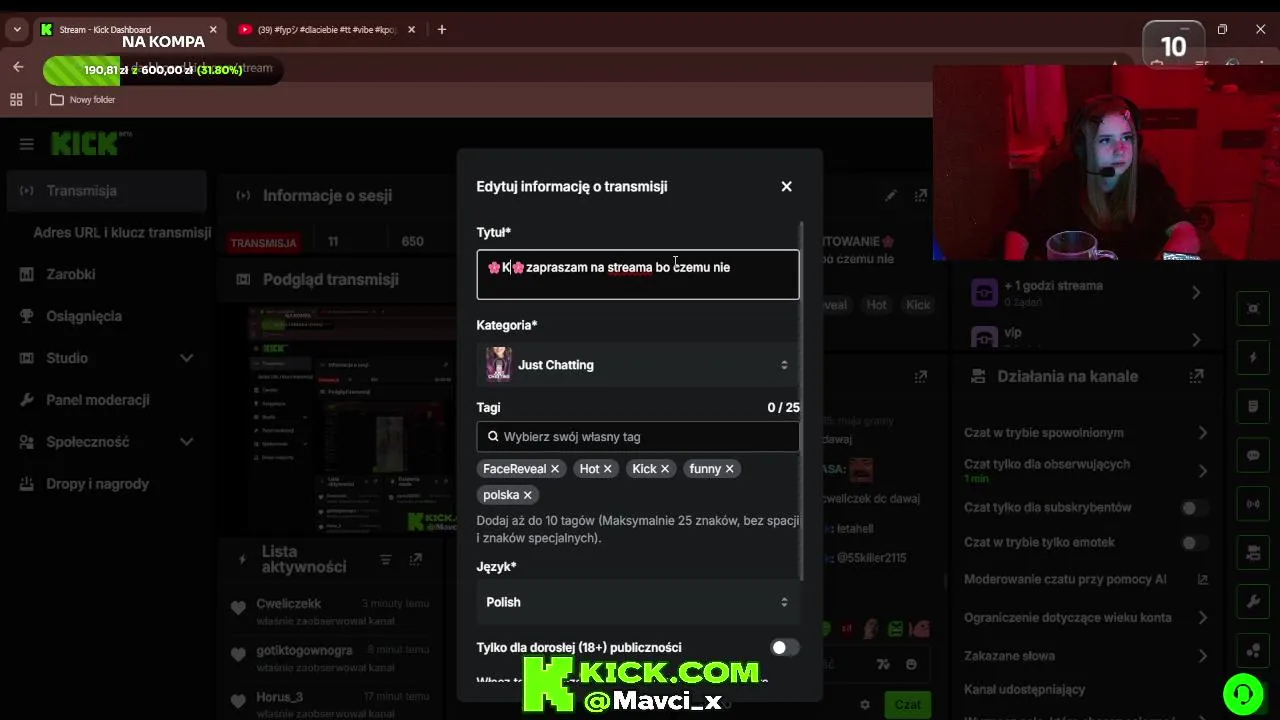Close the Edytuj informację o transmisji dialog
Viewport: 1280px width, 720px height.
tap(786, 186)
